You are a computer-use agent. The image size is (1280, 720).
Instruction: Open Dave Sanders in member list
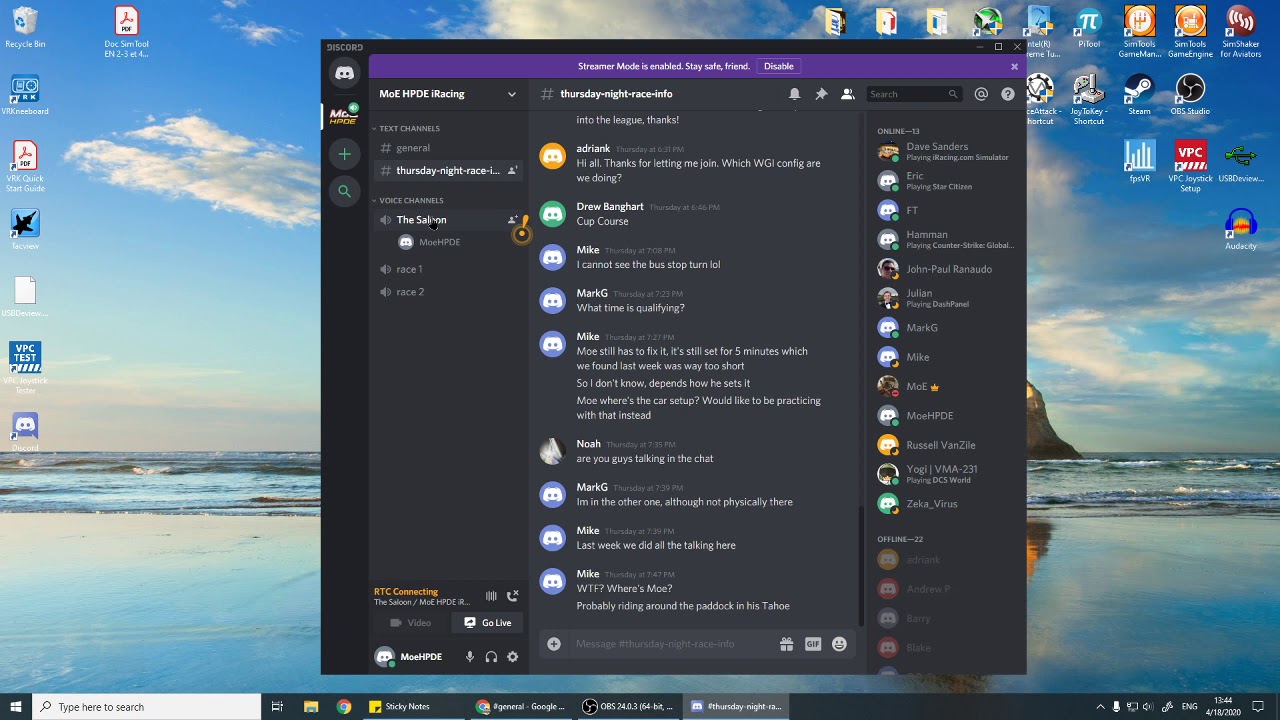(x=945, y=152)
